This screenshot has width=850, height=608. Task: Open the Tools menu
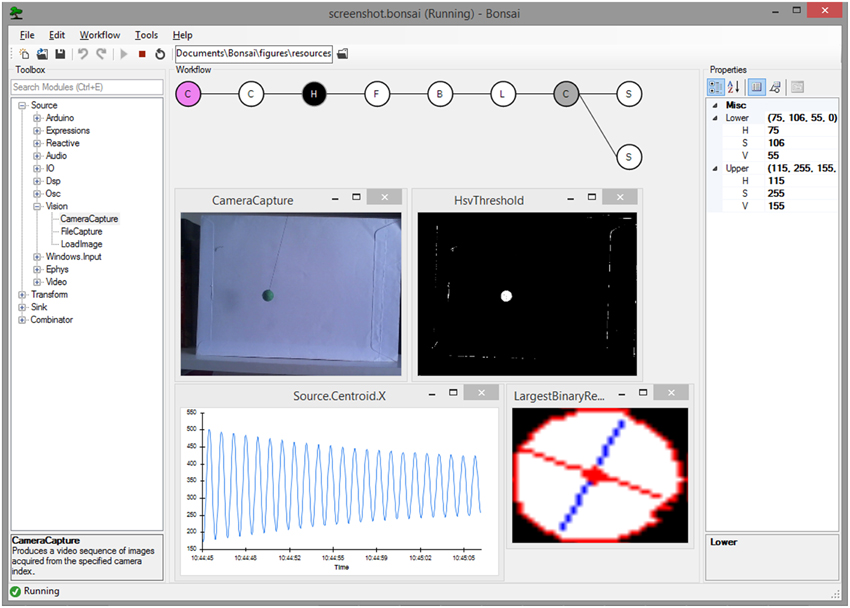coord(146,34)
